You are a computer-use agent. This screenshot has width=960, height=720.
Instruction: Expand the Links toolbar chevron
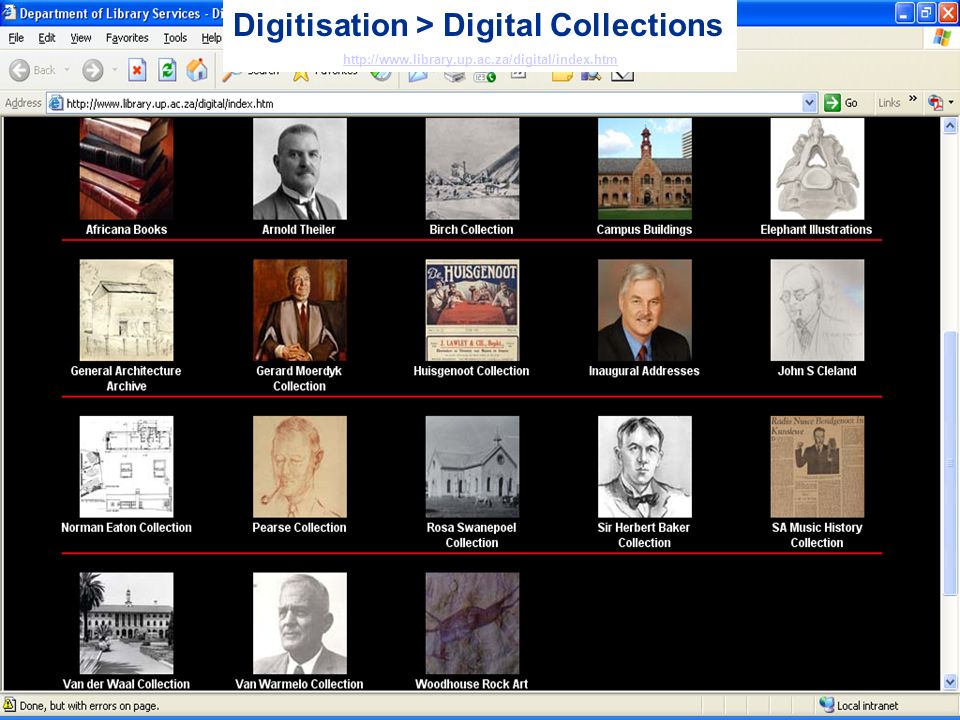click(913, 99)
